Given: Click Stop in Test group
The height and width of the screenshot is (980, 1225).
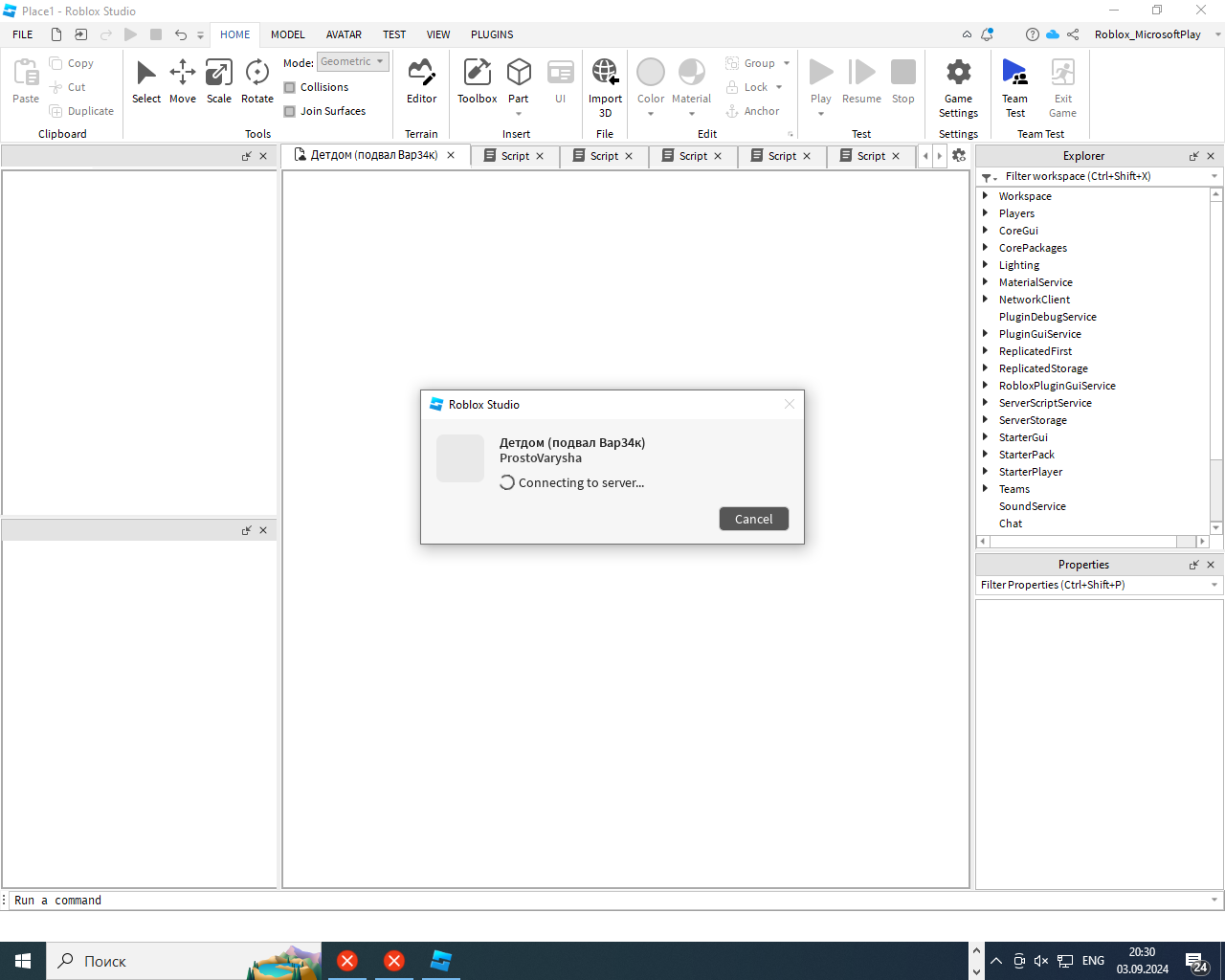Looking at the screenshot, I should pos(903,81).
